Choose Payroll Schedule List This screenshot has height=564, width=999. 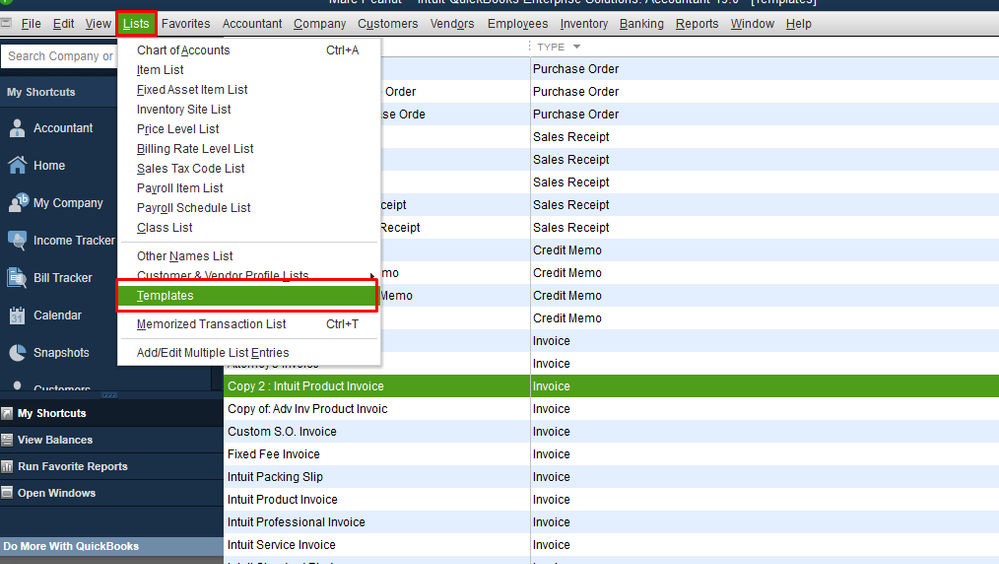tap(249, 208)
